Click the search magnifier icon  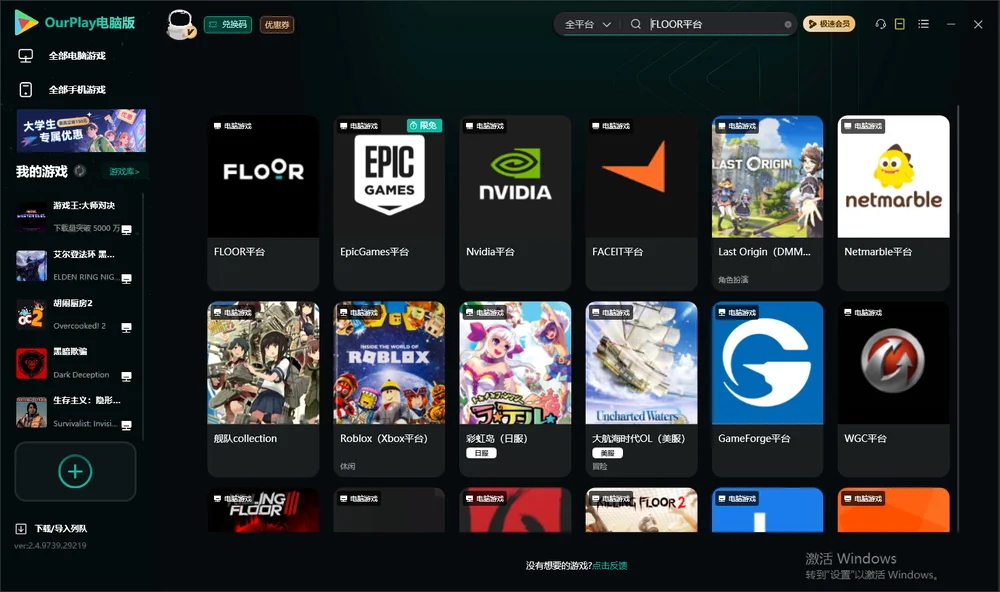point(635,24)
